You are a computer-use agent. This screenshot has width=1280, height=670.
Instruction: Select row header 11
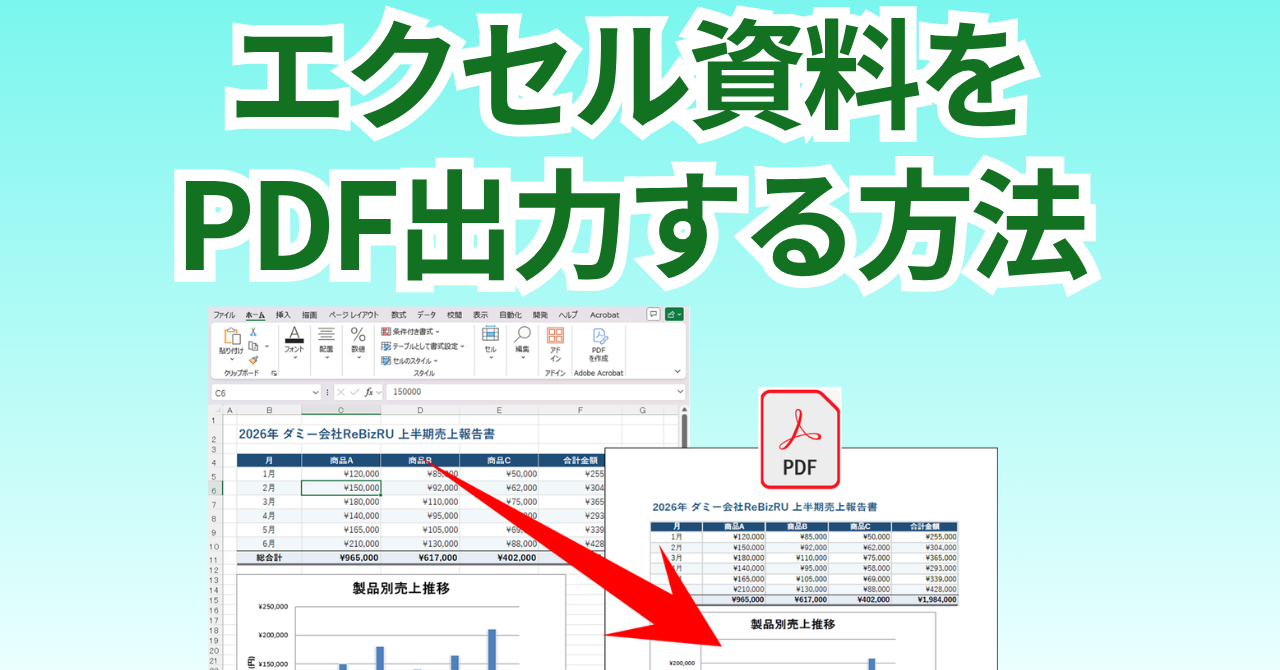tap(214, 559)
